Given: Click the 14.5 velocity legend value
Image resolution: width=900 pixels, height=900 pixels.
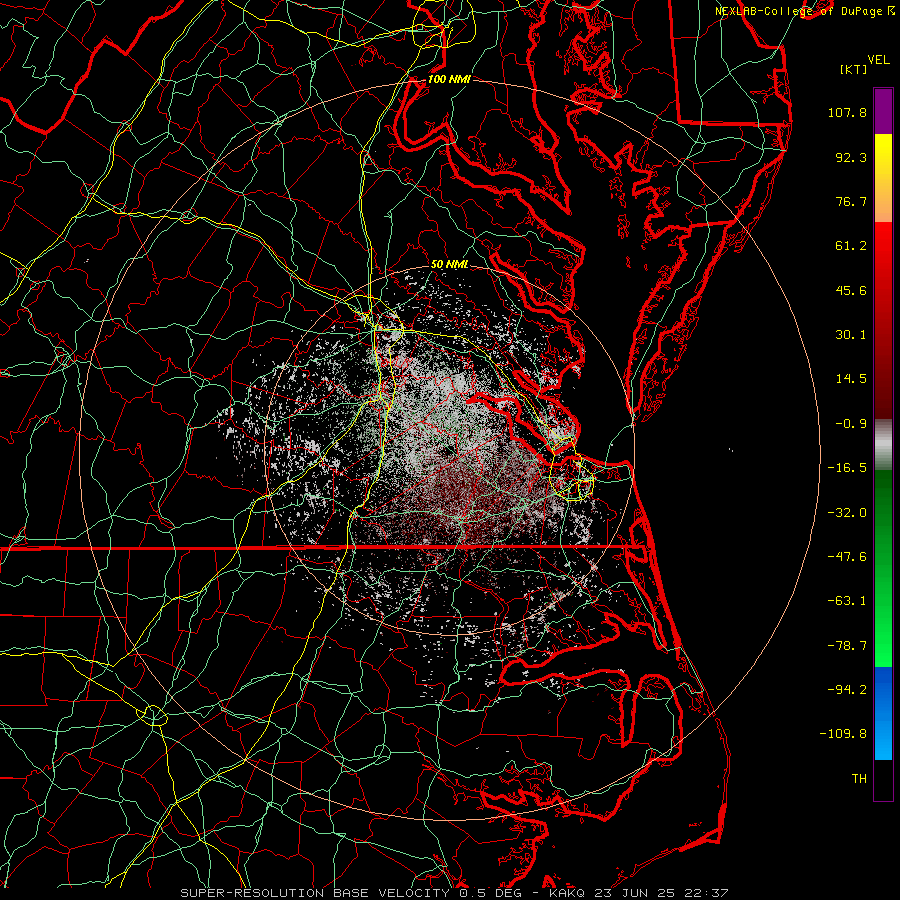Looking at the screenshot, I should pyautogui.click(x=851, y=379).
